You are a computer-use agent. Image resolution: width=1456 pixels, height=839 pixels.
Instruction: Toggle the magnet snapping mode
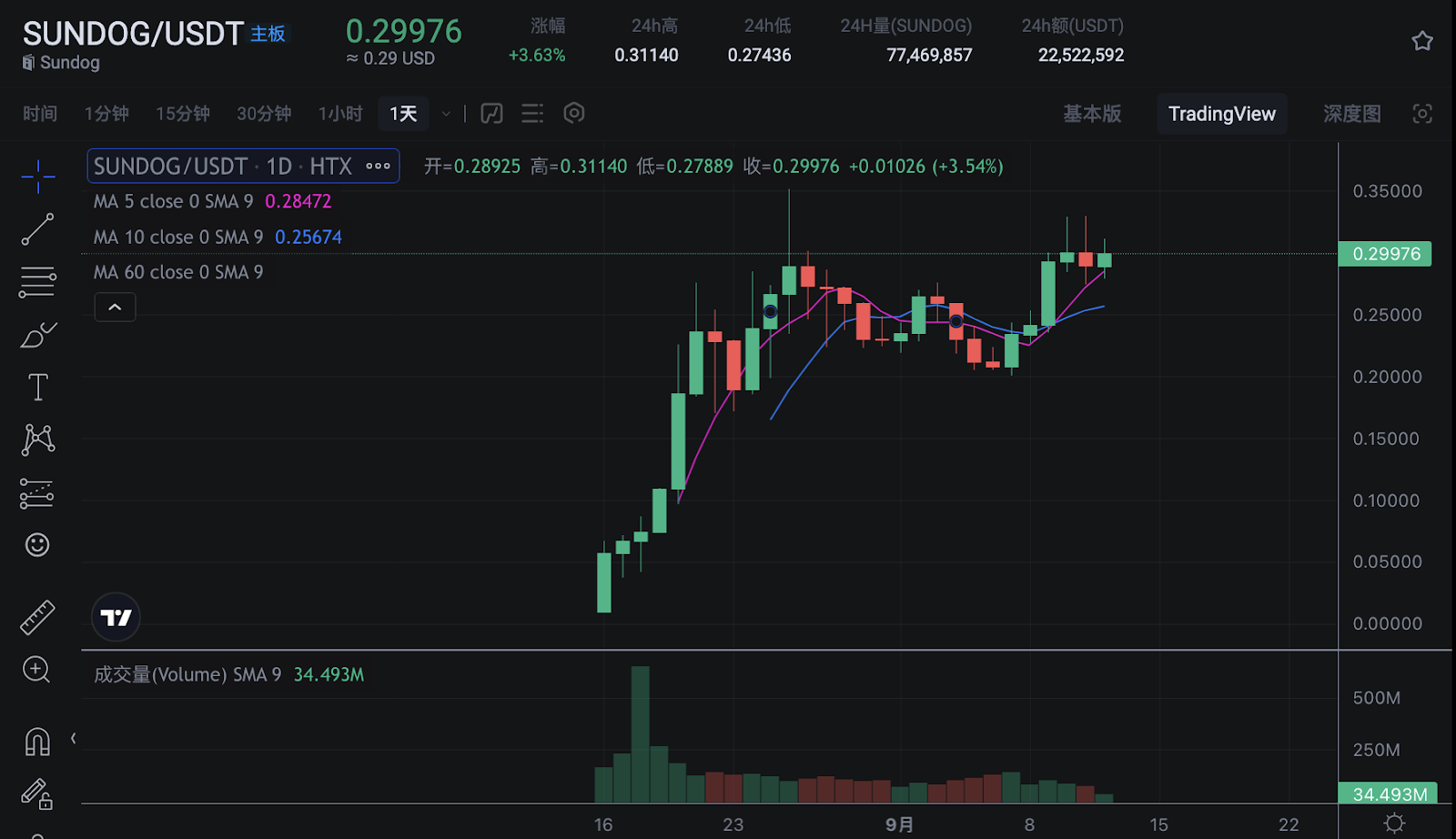[37, 742]
